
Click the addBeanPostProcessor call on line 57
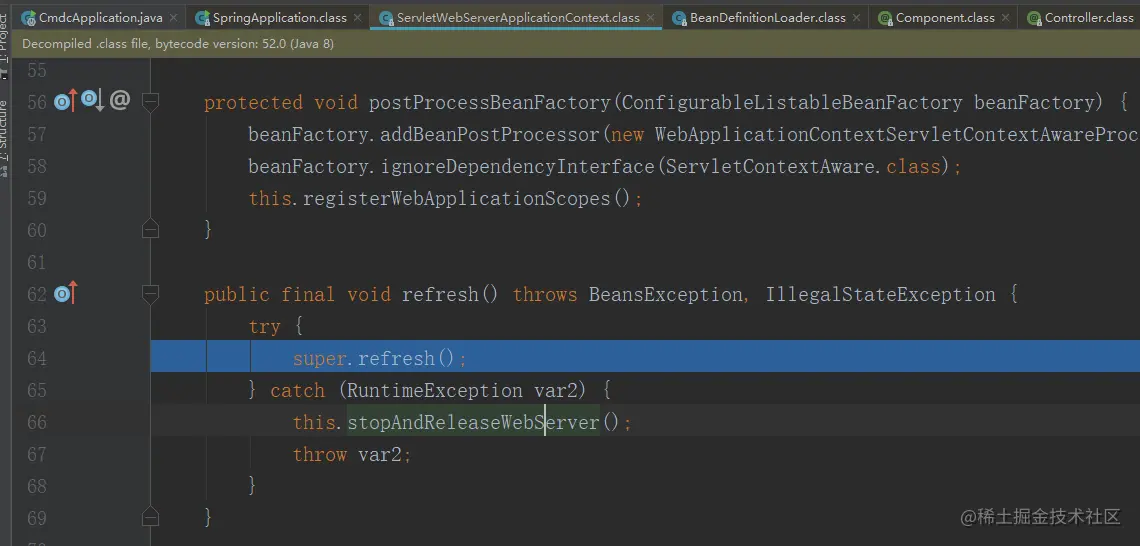(x=491, y=135)
